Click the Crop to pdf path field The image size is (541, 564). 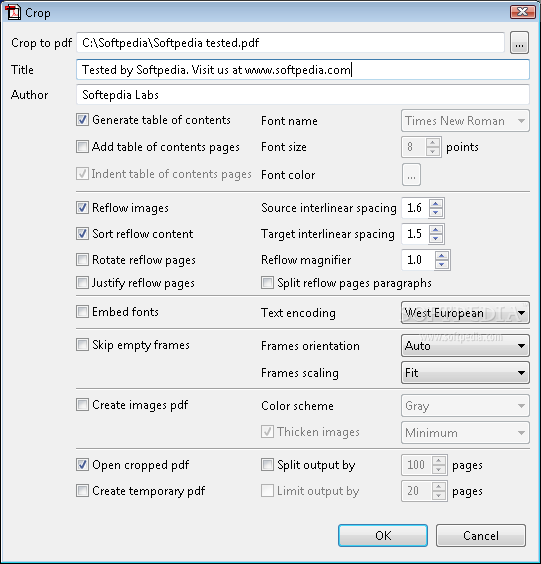(290, 43)
